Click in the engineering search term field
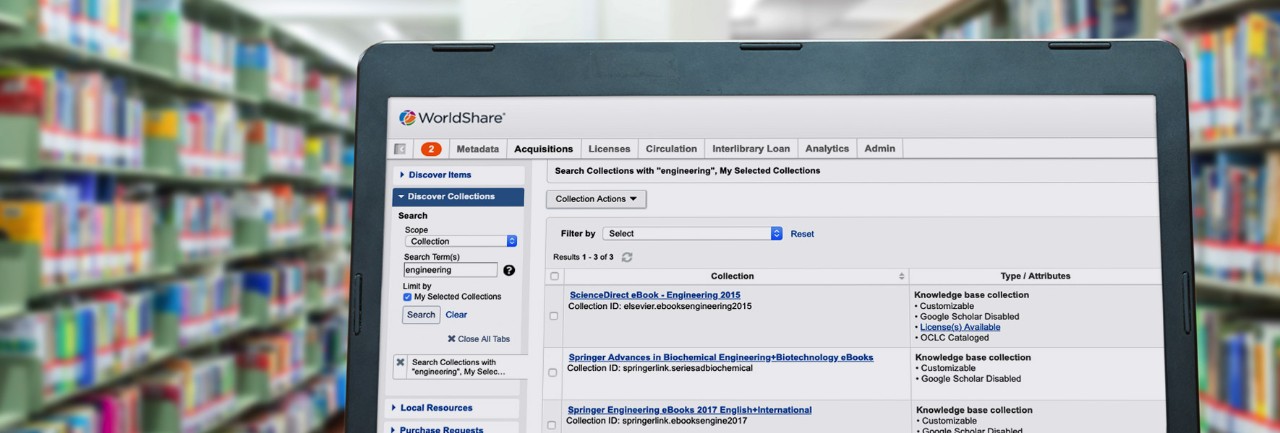 coord(450,270)
